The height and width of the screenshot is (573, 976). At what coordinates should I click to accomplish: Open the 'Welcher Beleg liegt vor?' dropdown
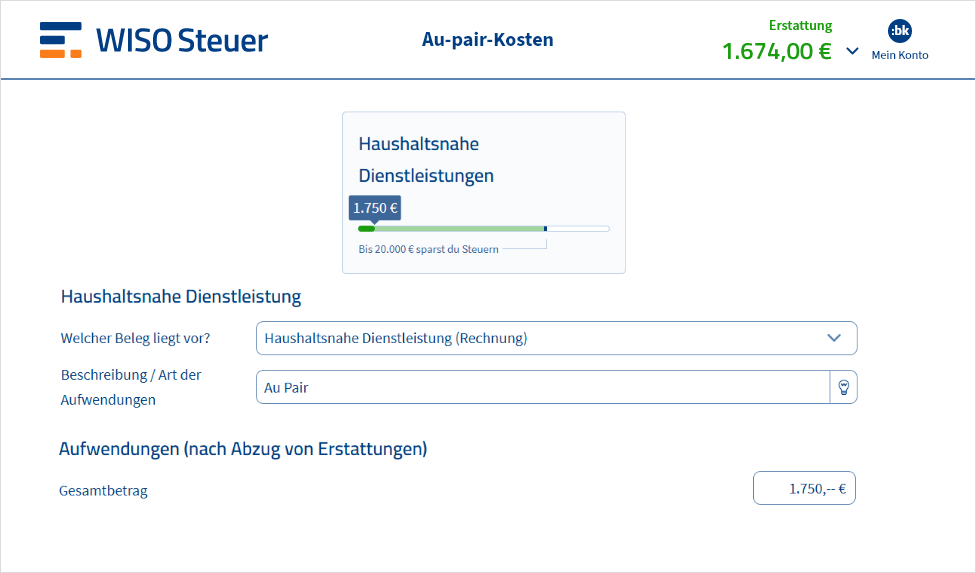click(x=556, y=338)
